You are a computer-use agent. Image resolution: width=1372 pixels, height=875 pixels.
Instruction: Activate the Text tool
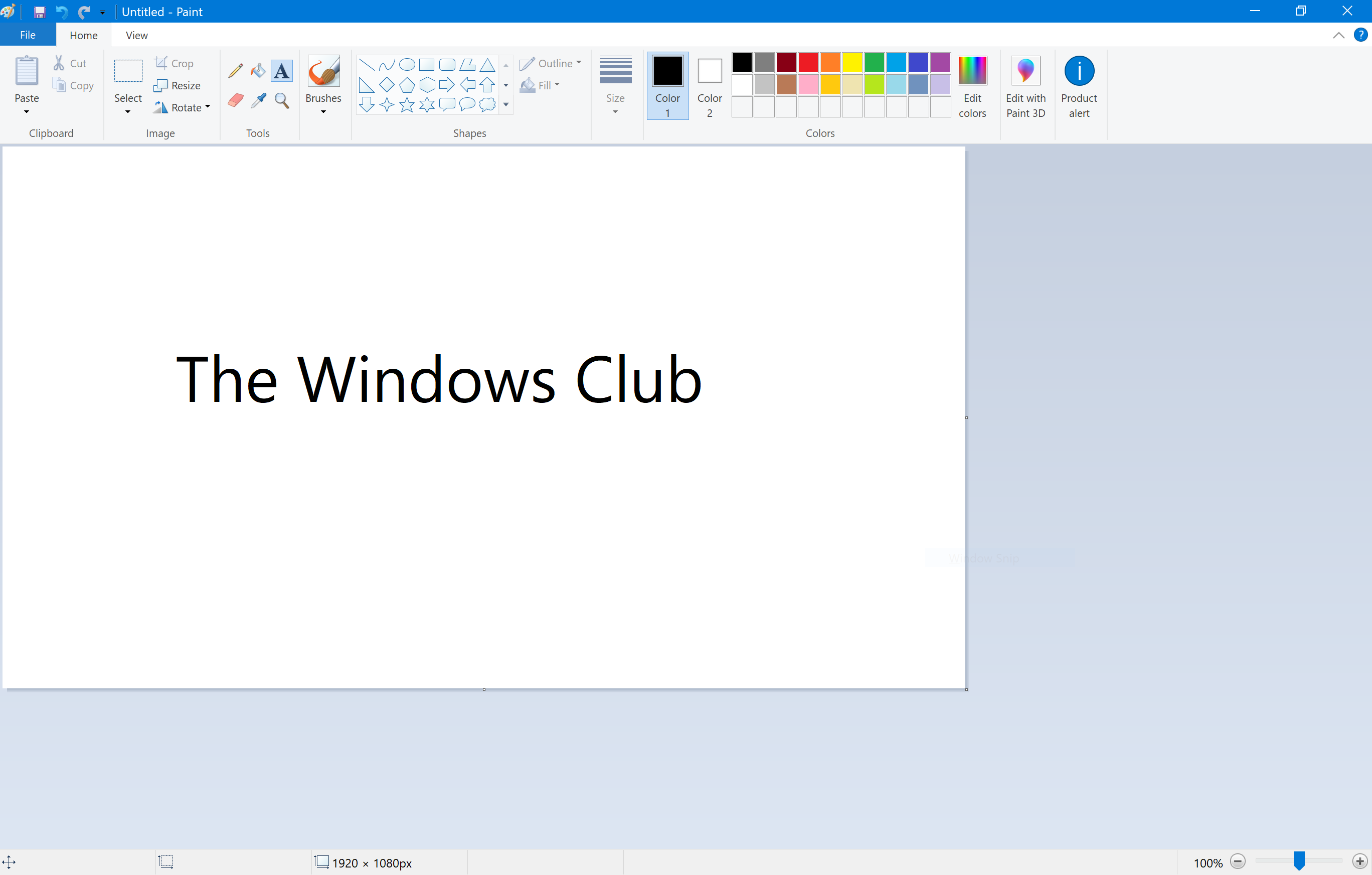281,71
